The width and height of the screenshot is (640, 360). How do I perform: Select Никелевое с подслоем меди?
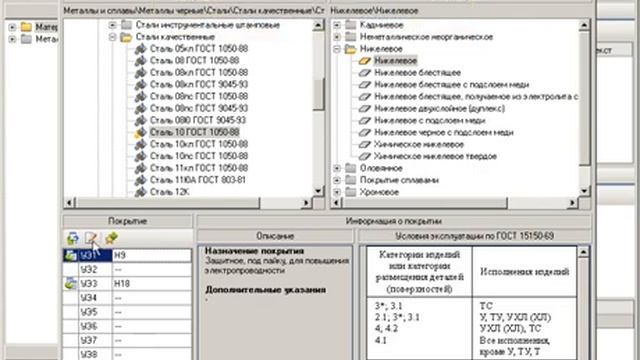click(x=430, y=120)
